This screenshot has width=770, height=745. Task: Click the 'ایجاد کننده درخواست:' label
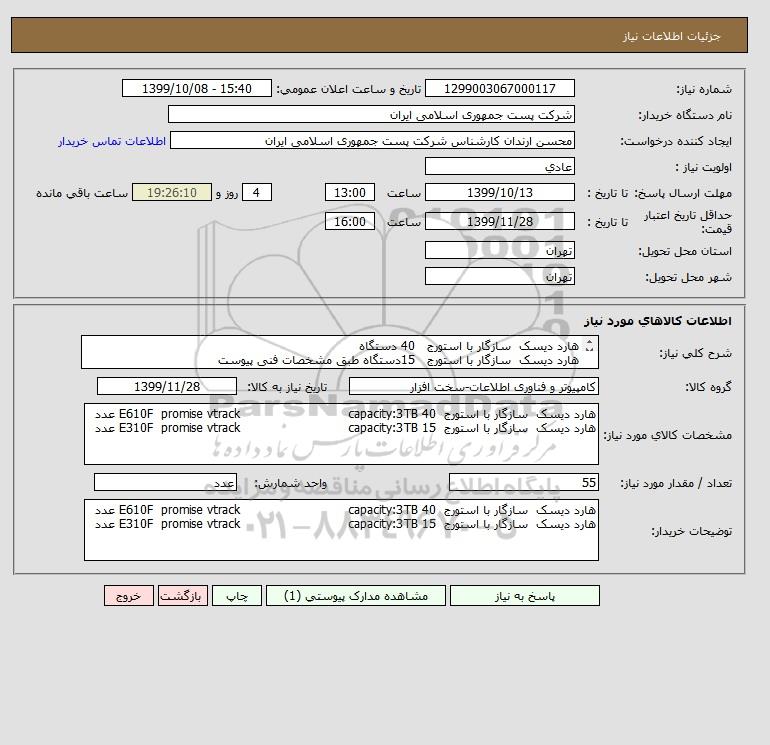(x=676, y=141)
